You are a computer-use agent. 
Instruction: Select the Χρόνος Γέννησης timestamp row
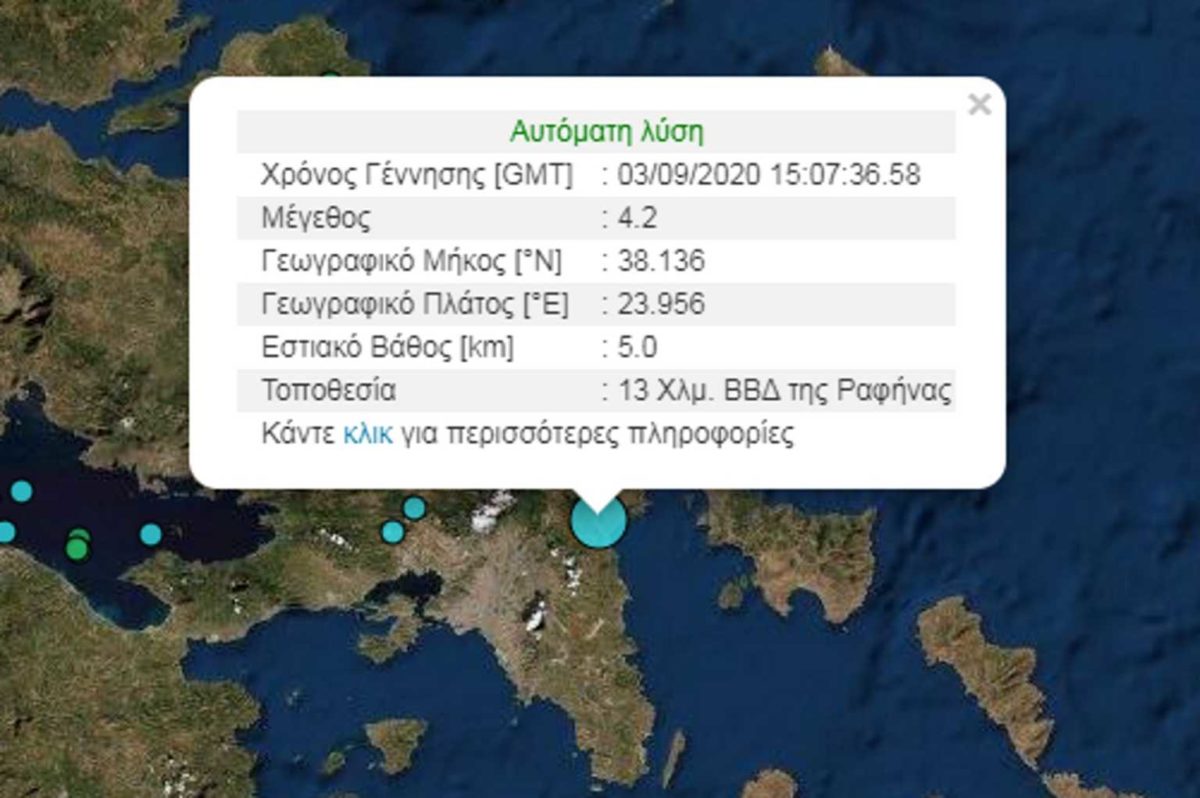pos(600,171)
